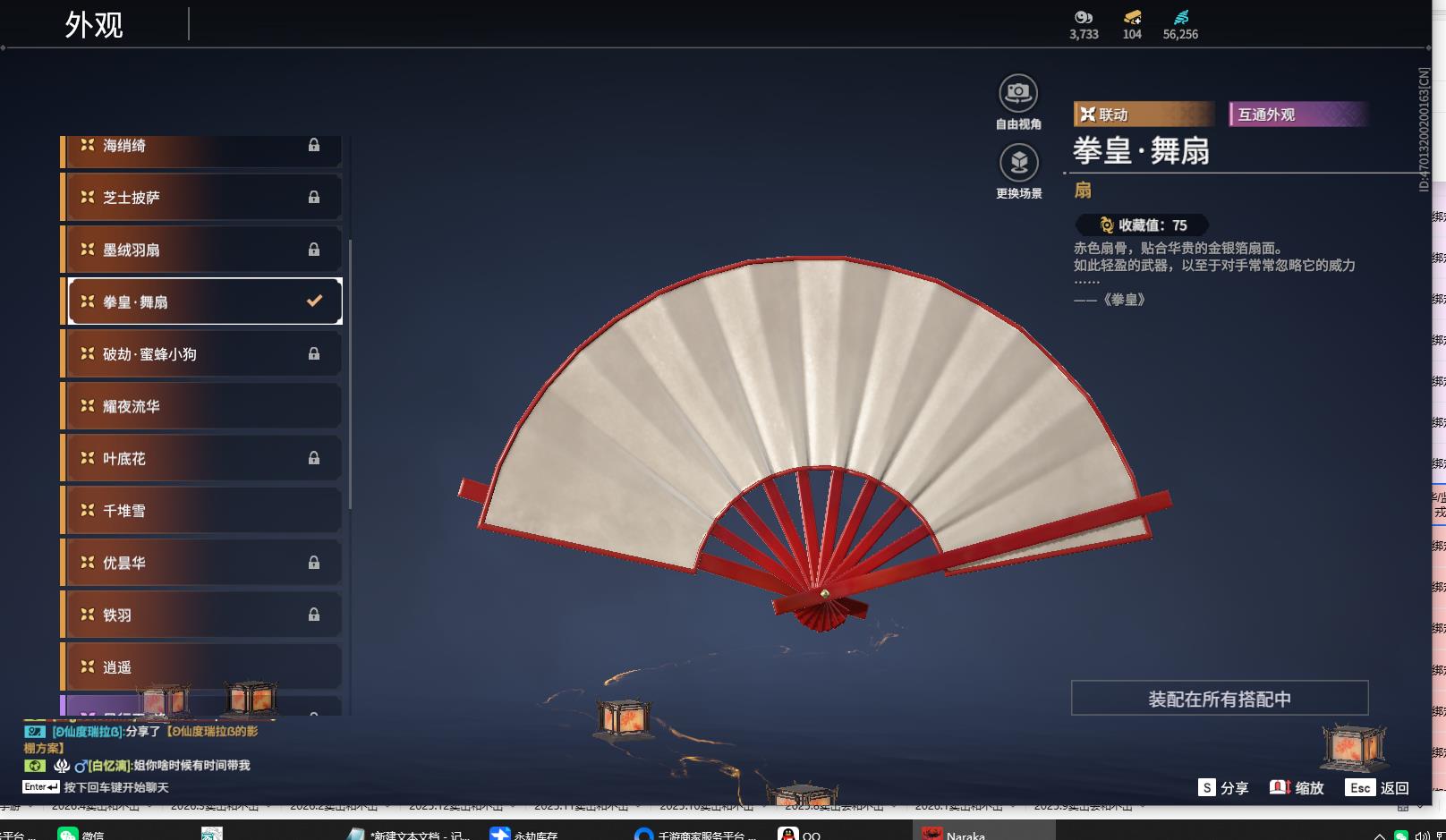Choose the 逍遥 skin from the list
The width and height of the screenshot is (1446, 840).
pos(202,667)
